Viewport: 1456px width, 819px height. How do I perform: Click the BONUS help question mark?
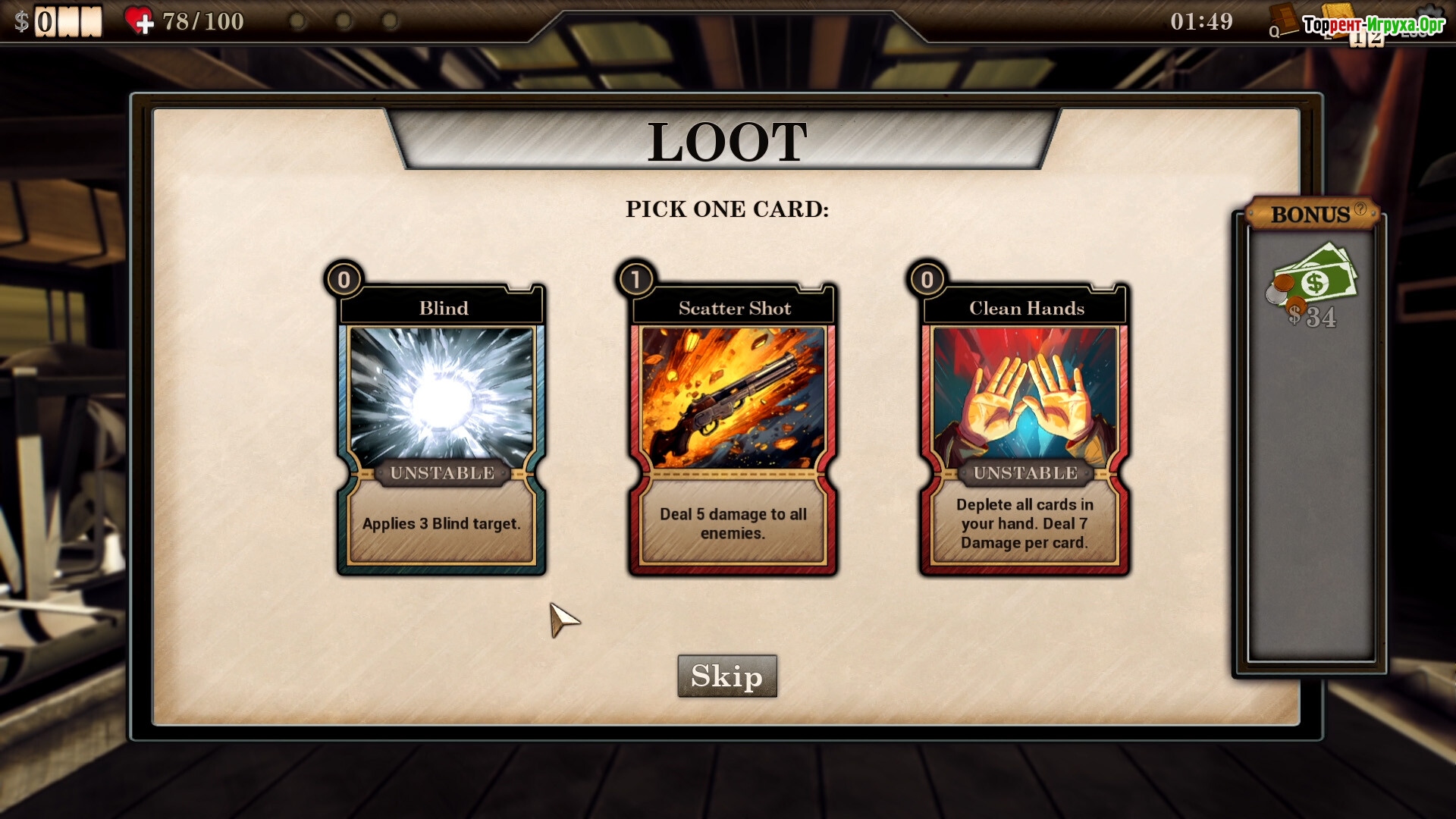tap(1360, 209)
